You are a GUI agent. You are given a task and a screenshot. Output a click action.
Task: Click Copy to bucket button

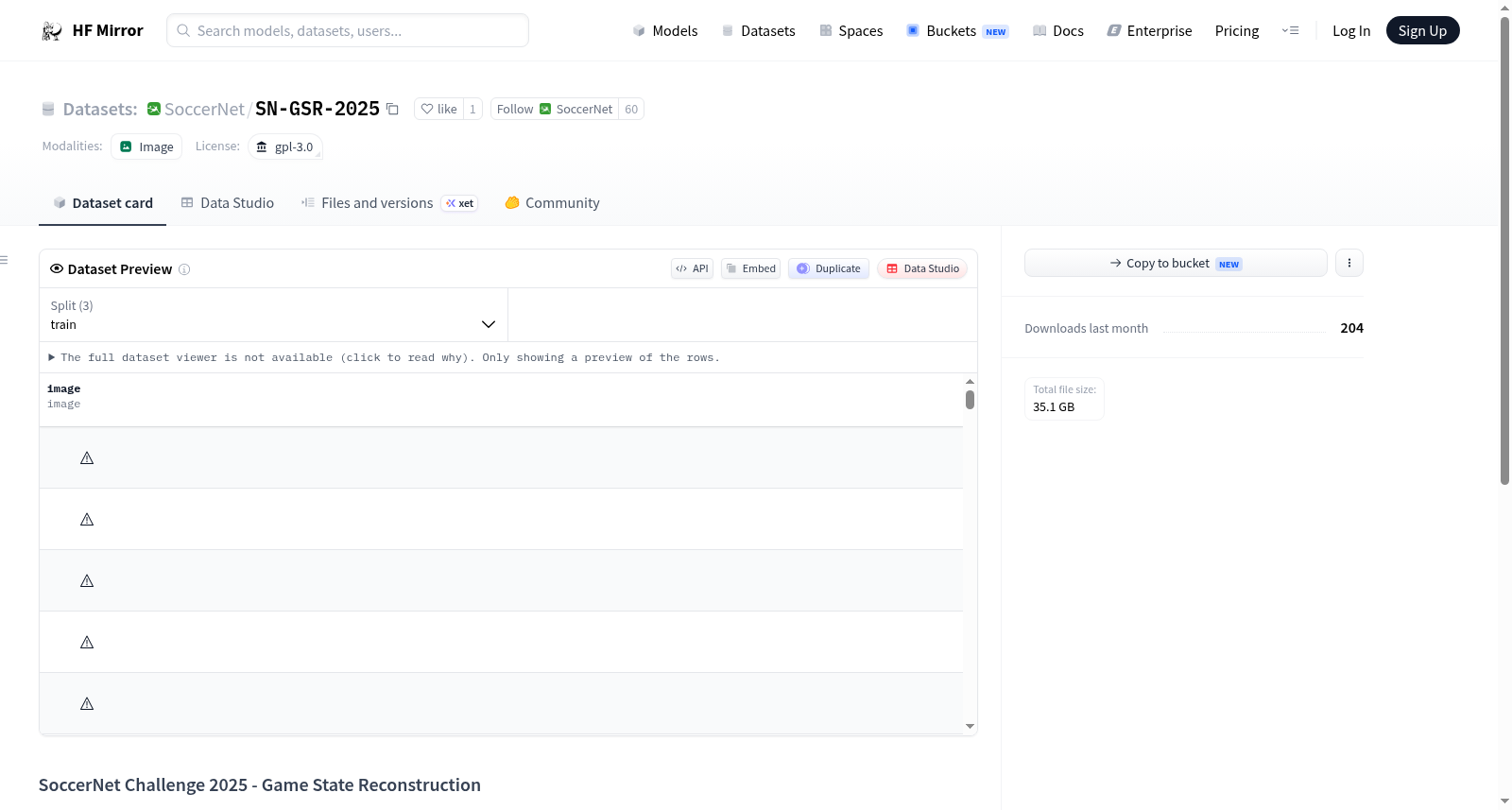tap(1176, 263)
